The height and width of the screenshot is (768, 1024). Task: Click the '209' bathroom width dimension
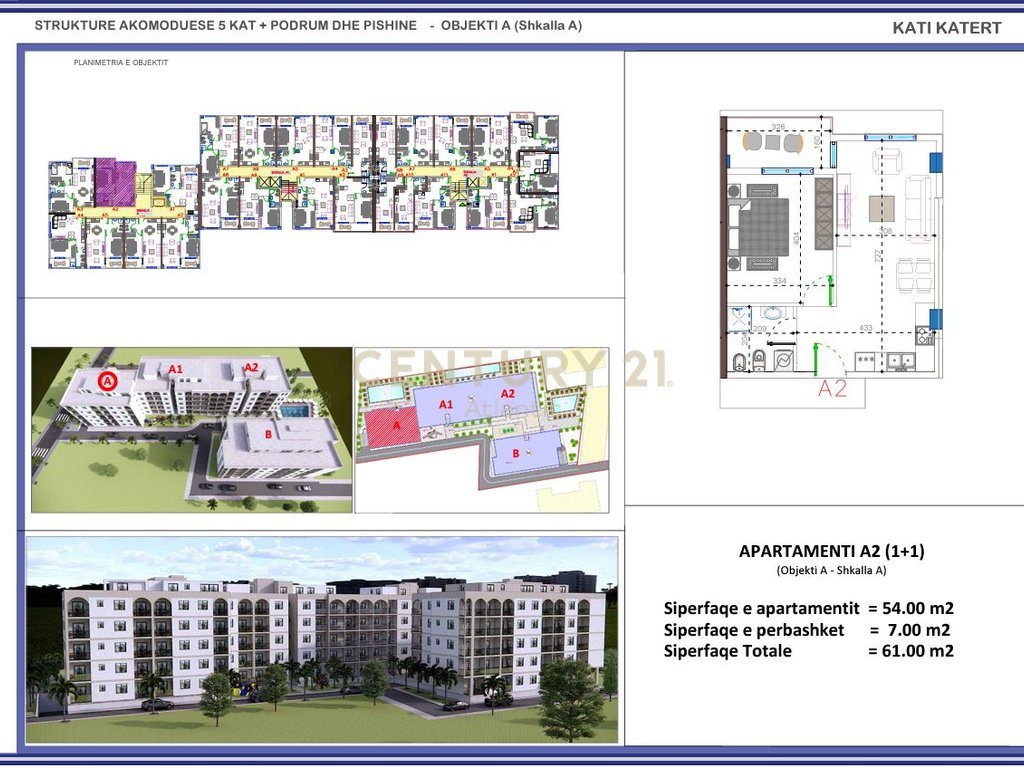[x=760, y=328]
